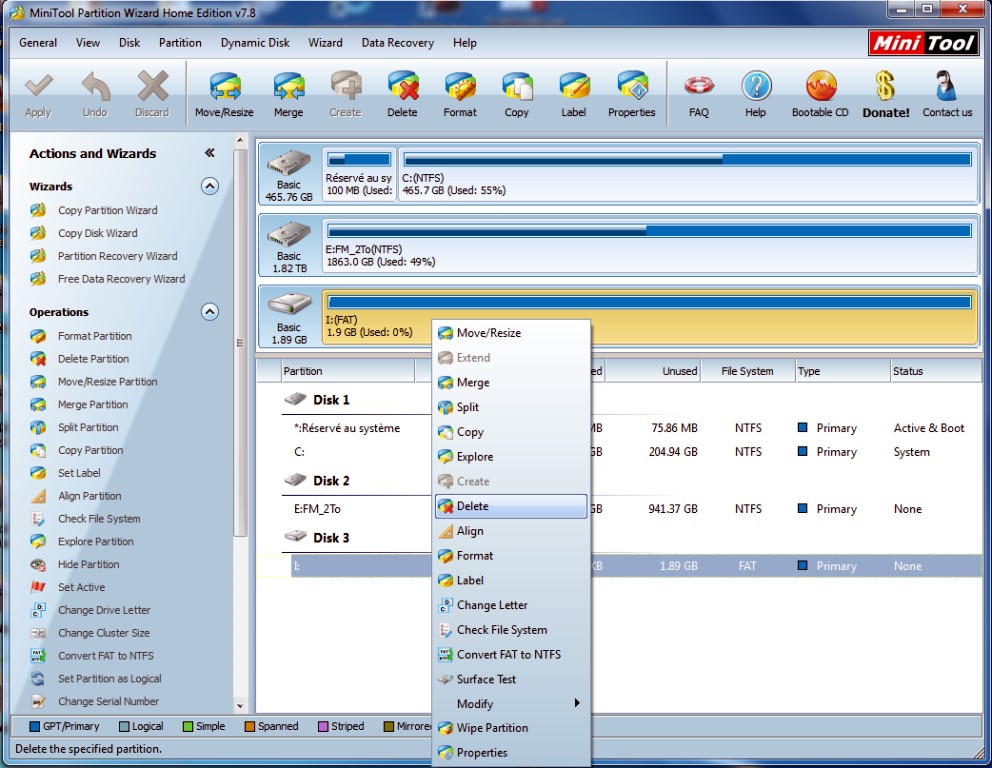Click Delete Partition in Operations list
This screenshot has width=992, height=768.
(x=93, y=359)
